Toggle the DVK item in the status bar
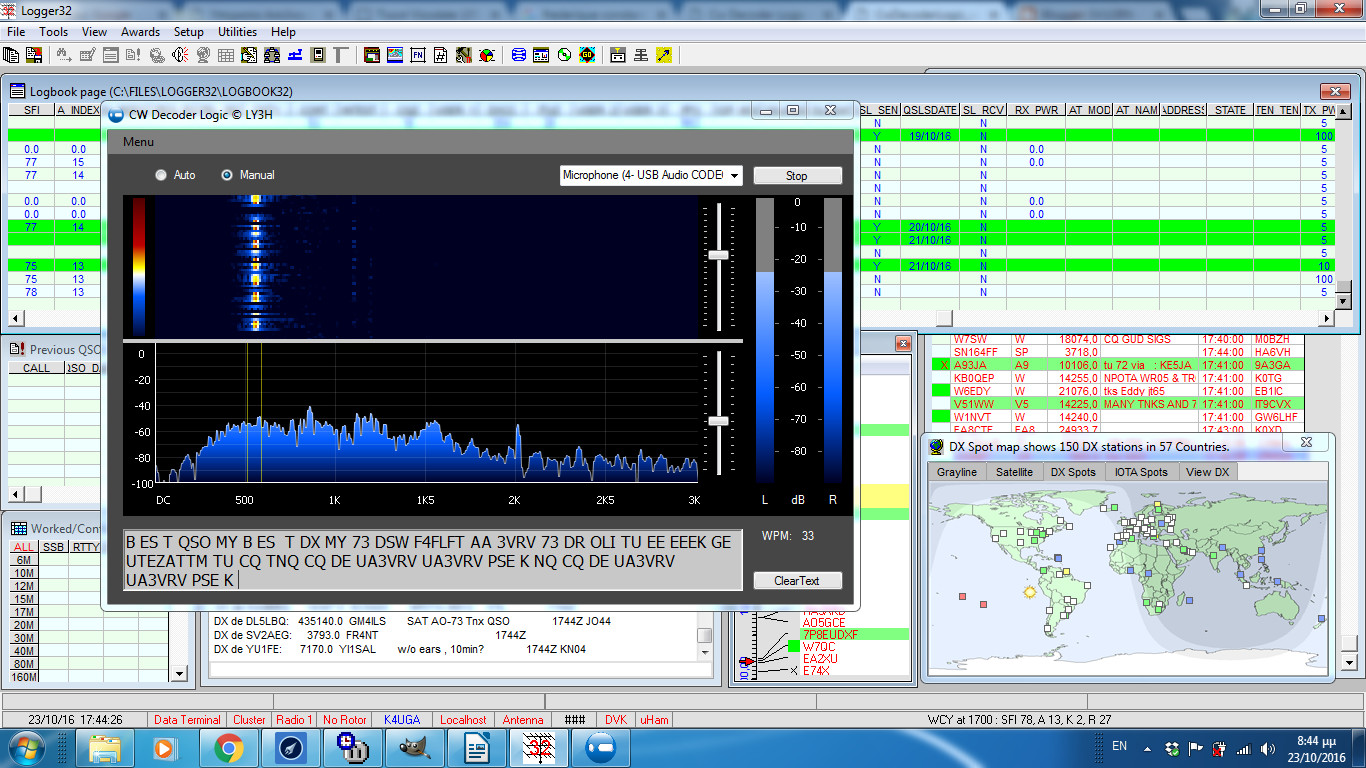This screenshot has width=1366, height=768. (616, 719)
